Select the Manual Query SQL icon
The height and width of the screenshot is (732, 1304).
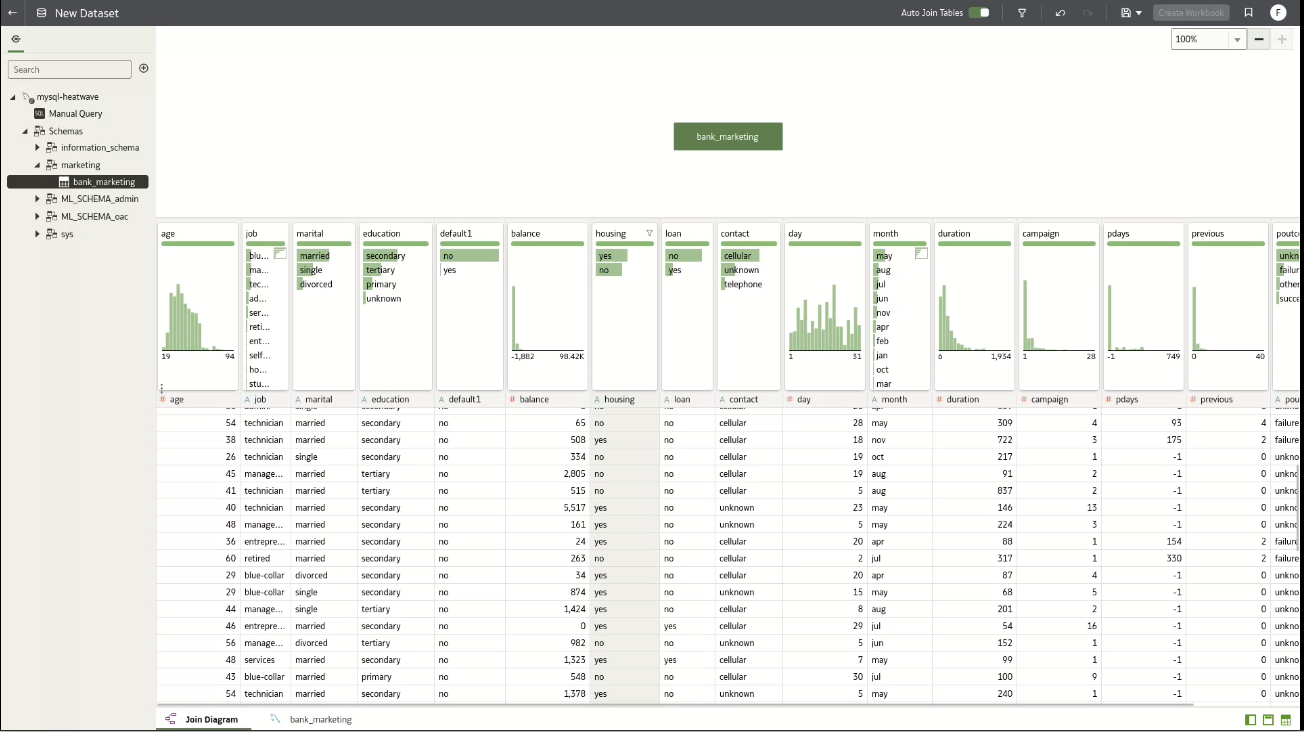point(41,113)
